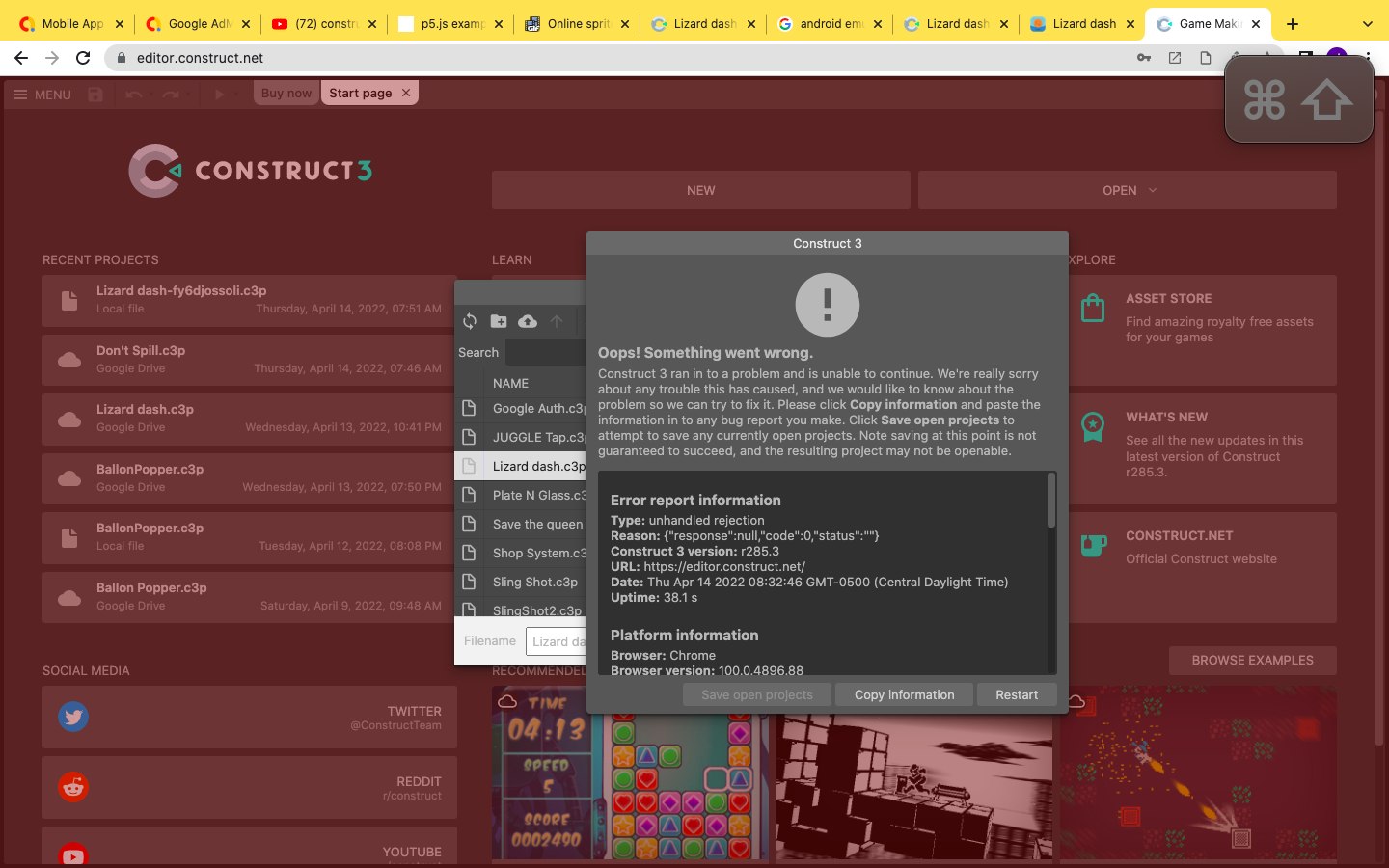The height and width of the screenshot is (868, 1389).
Task: Click the error report scrollbar
Action: pos(1051,501)
